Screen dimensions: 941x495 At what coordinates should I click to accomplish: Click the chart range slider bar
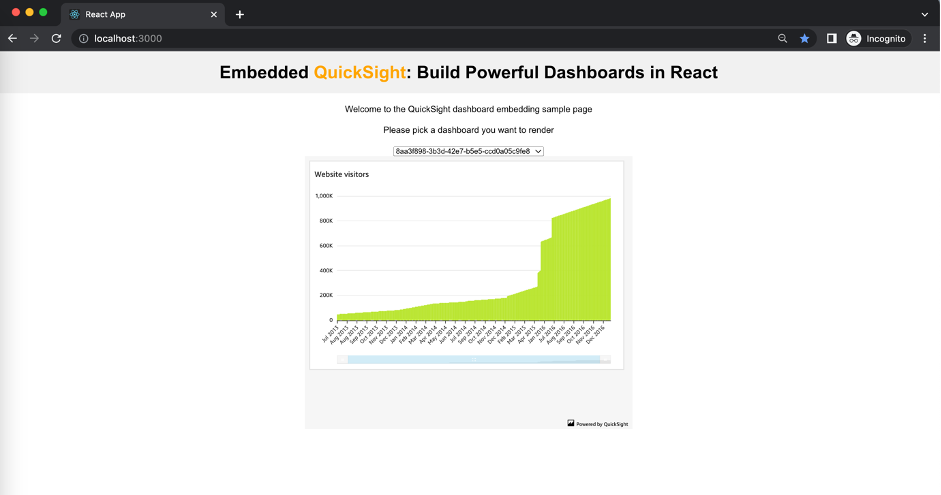pyautogui.click(x=474, y=359)
